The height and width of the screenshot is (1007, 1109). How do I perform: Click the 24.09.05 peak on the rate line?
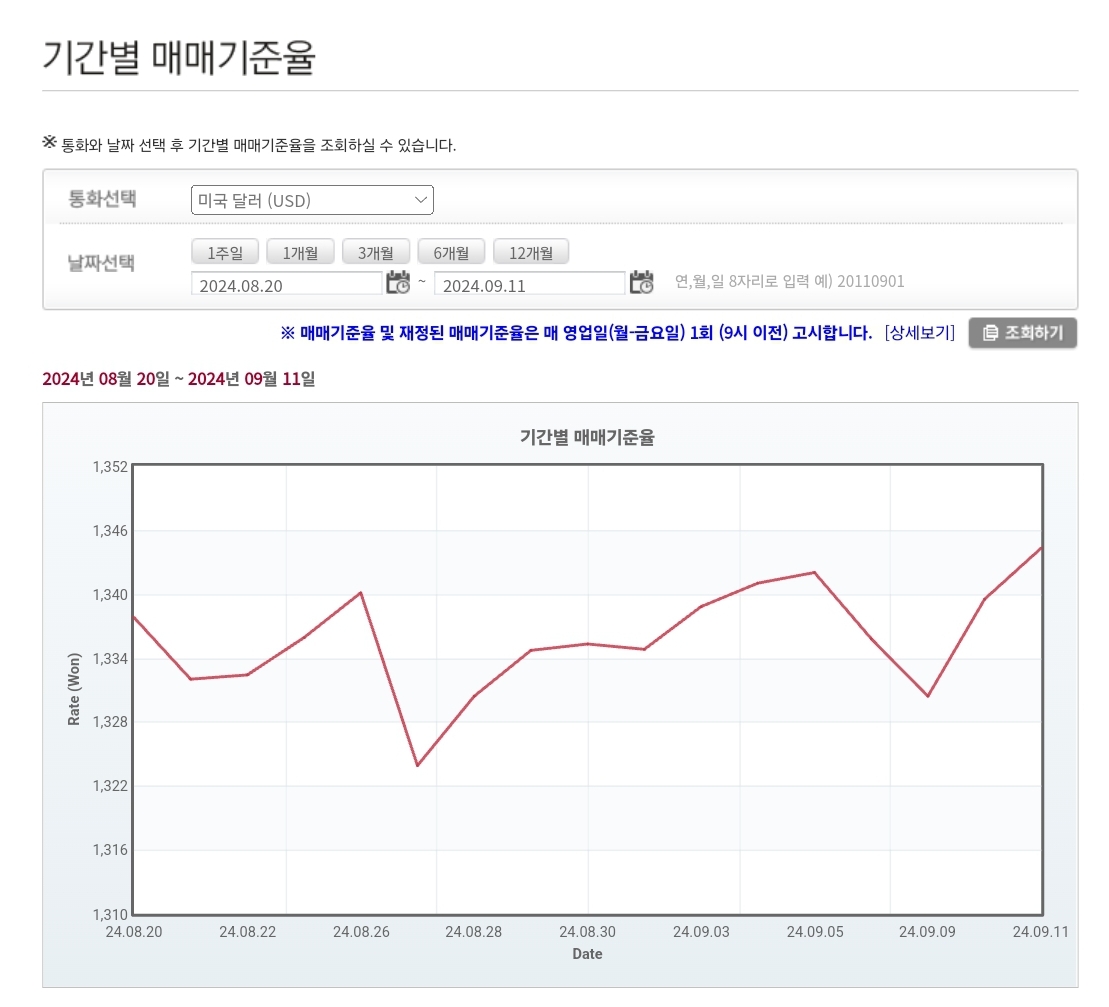pyautogui.click(x=815, y=572)
